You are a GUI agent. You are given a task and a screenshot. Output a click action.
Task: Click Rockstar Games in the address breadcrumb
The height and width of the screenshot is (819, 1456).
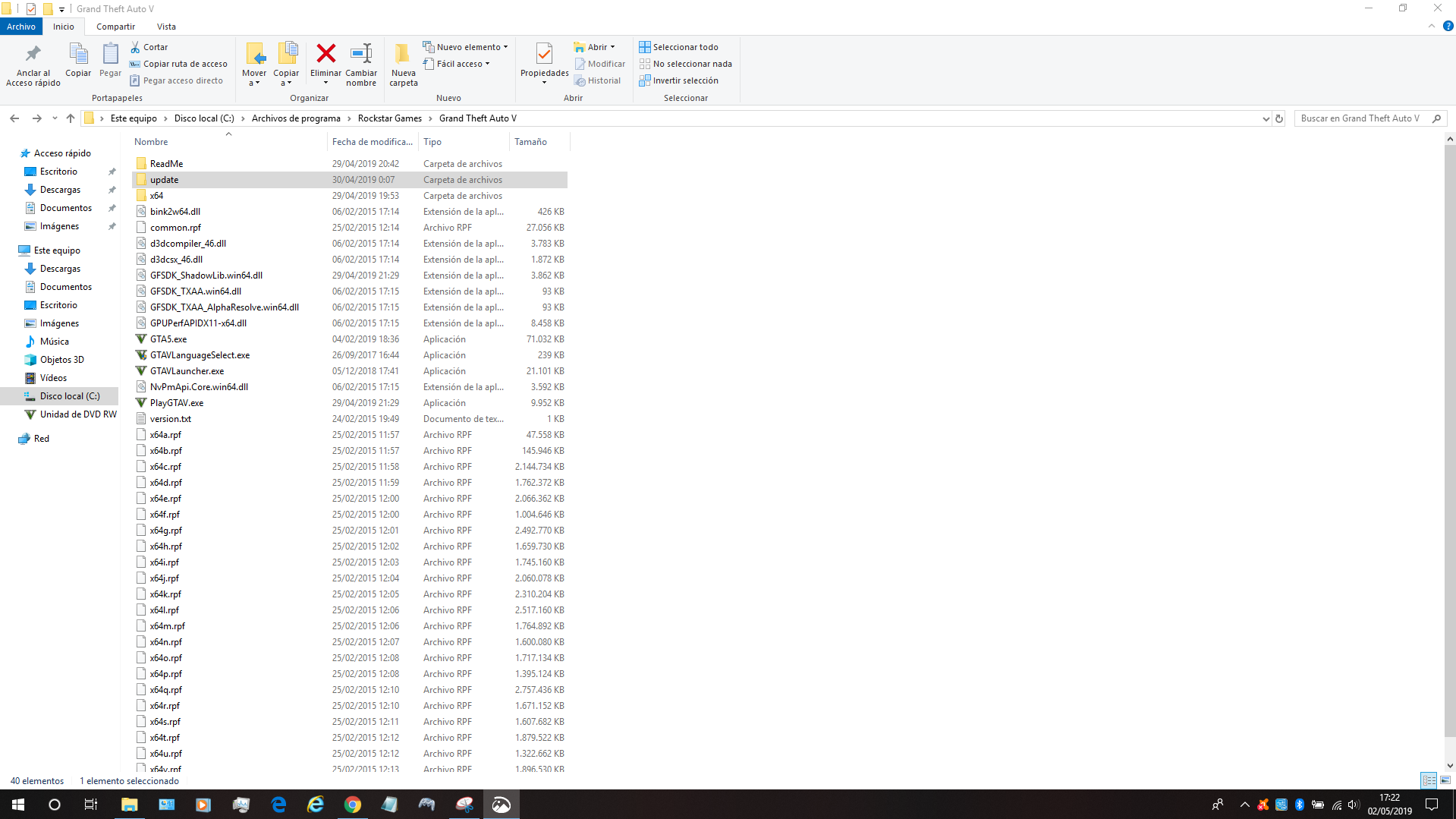point(389,118)
